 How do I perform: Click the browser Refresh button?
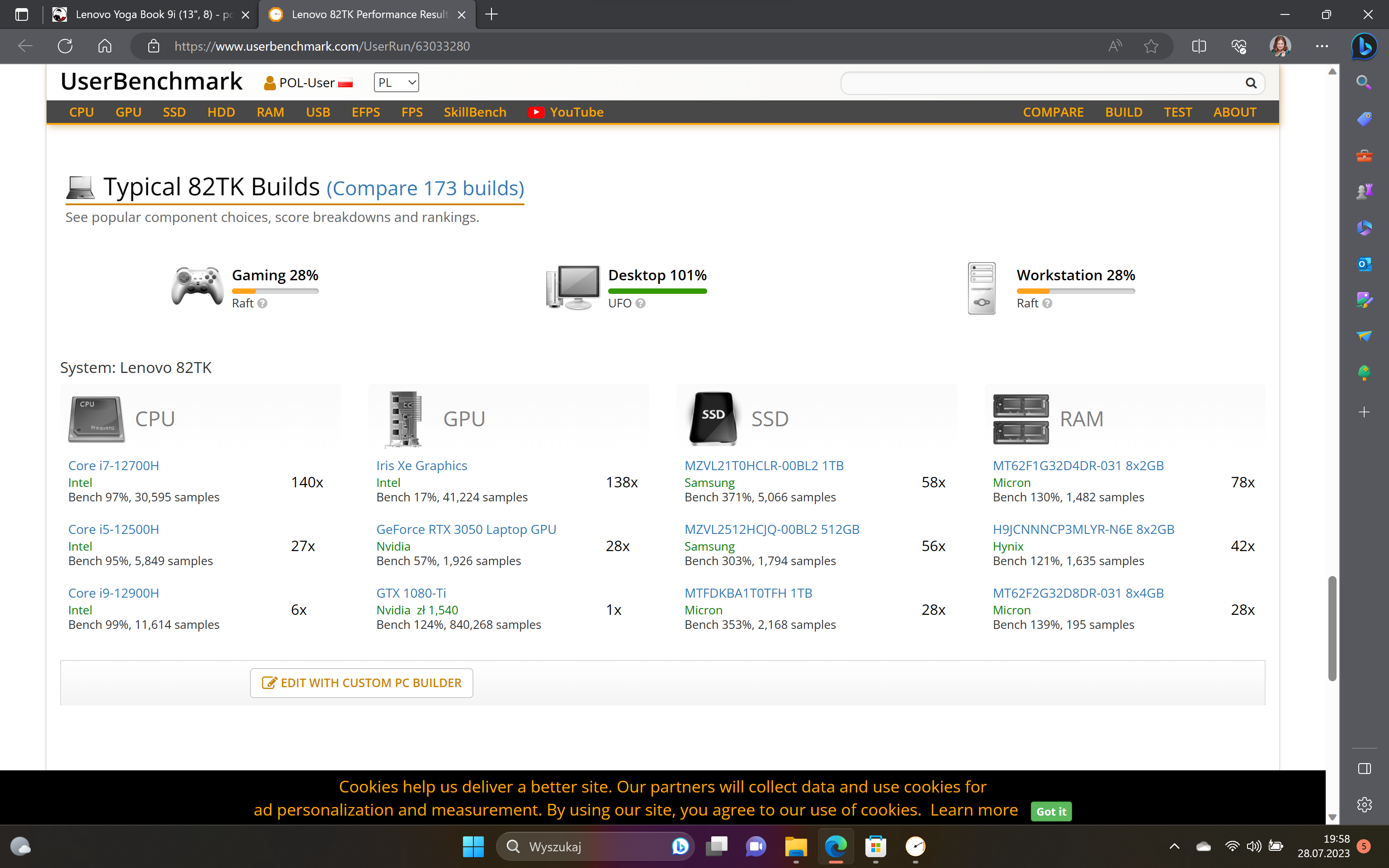pos(65,46)
